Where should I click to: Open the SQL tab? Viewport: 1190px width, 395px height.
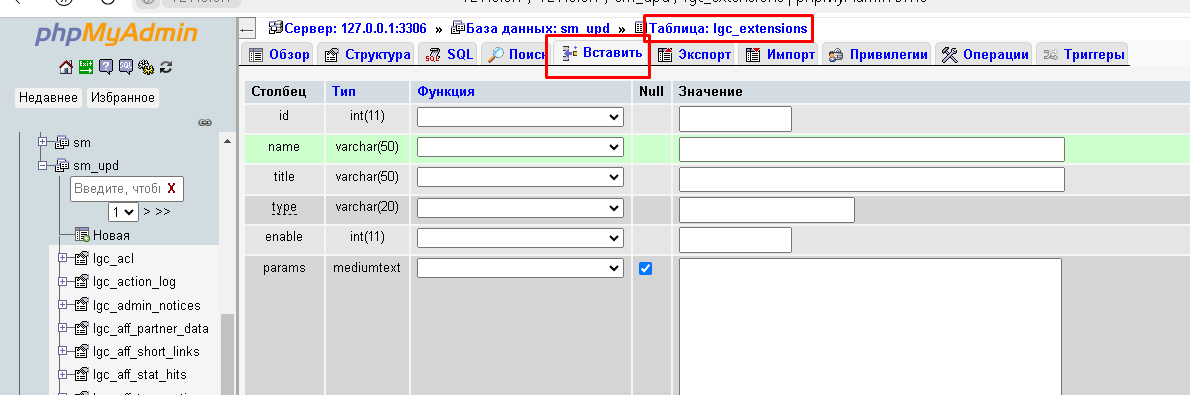coord(449,54)
